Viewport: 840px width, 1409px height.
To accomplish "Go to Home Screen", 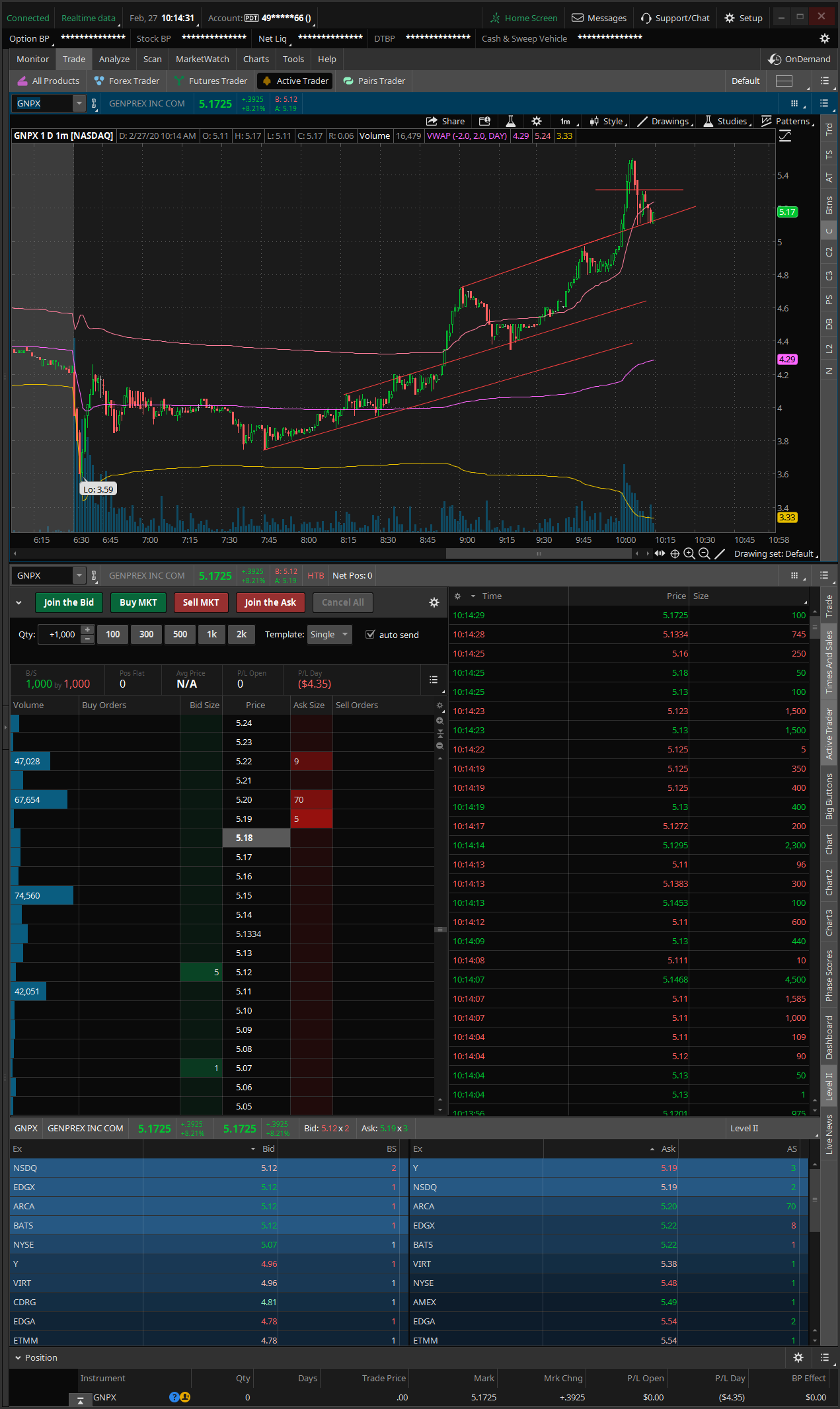I will point(524,18).
